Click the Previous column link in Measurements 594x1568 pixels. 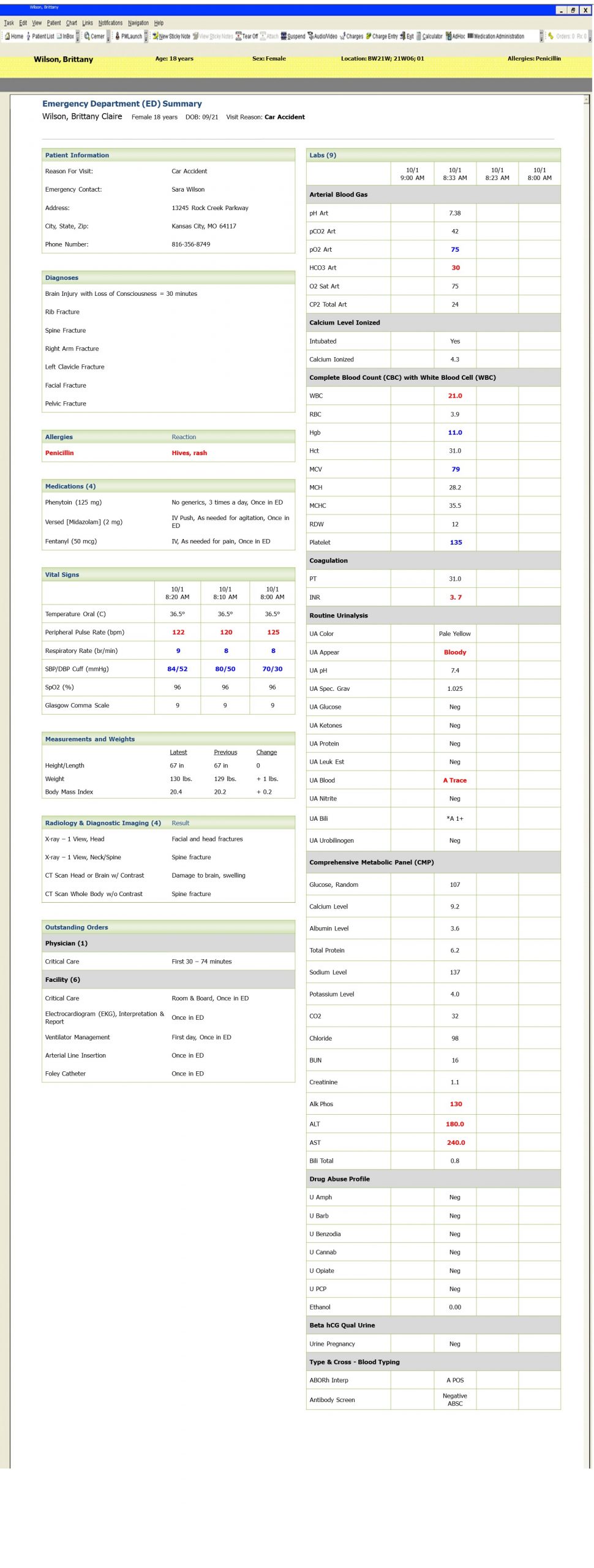pyautogui.click(x=225, y=752)
